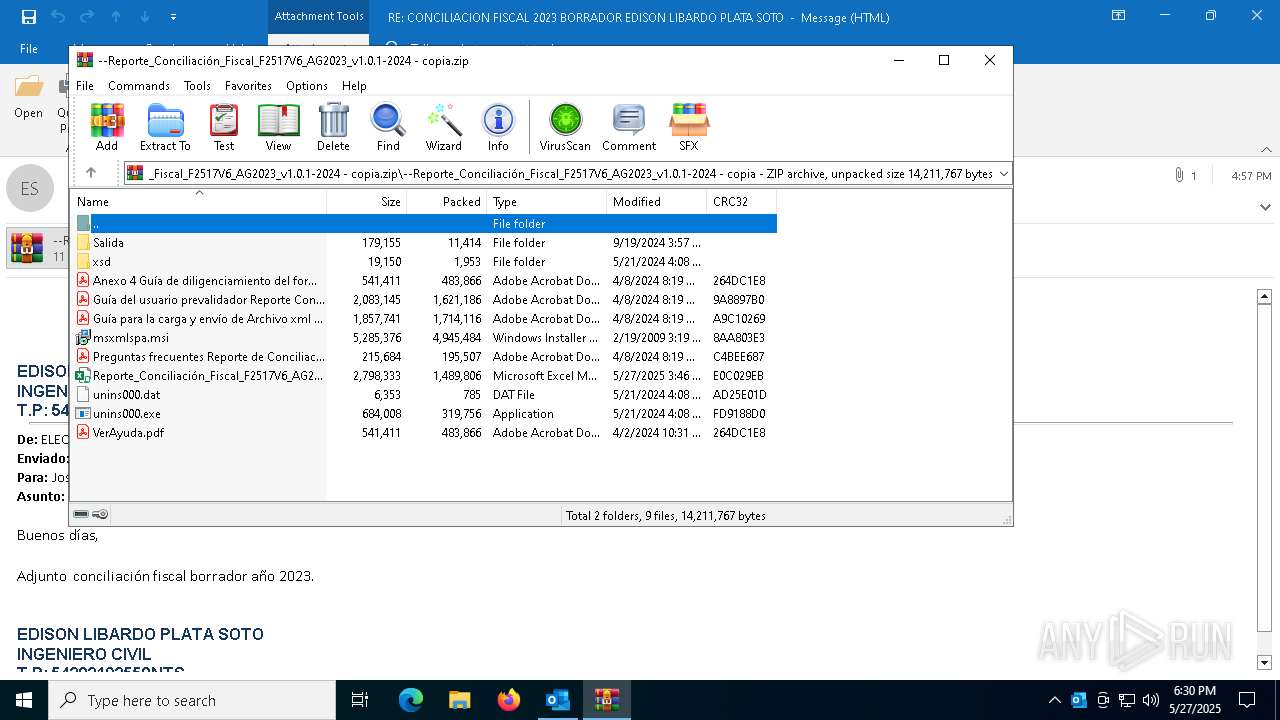Run the Test archive tool

(x=224, y=127)
